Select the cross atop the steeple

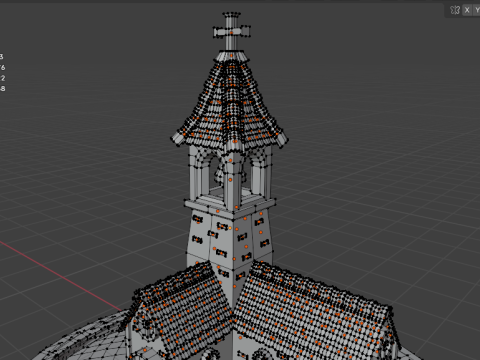[232, 32]
